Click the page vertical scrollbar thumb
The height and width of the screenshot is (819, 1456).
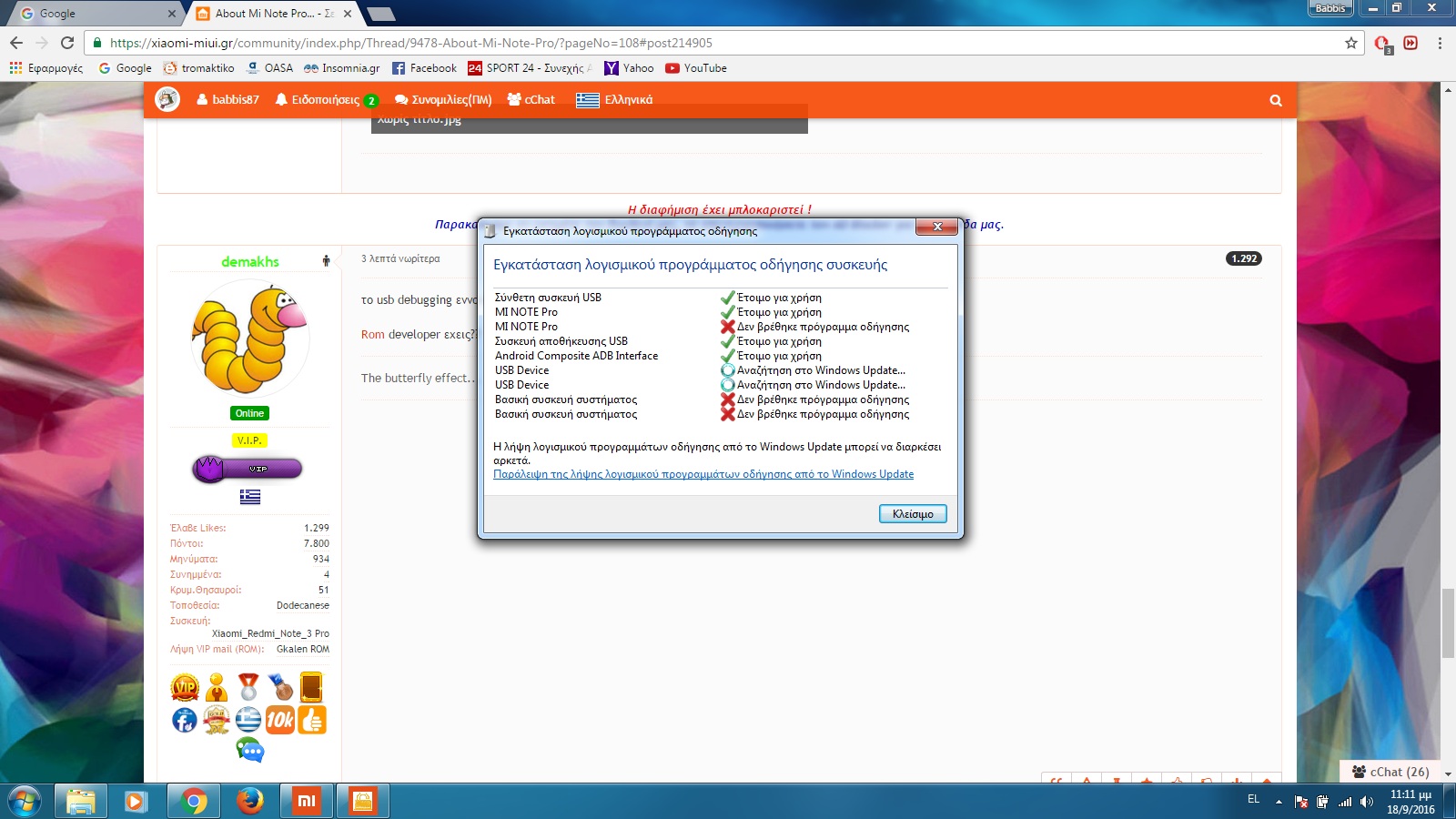click(x=1448, y=623)
